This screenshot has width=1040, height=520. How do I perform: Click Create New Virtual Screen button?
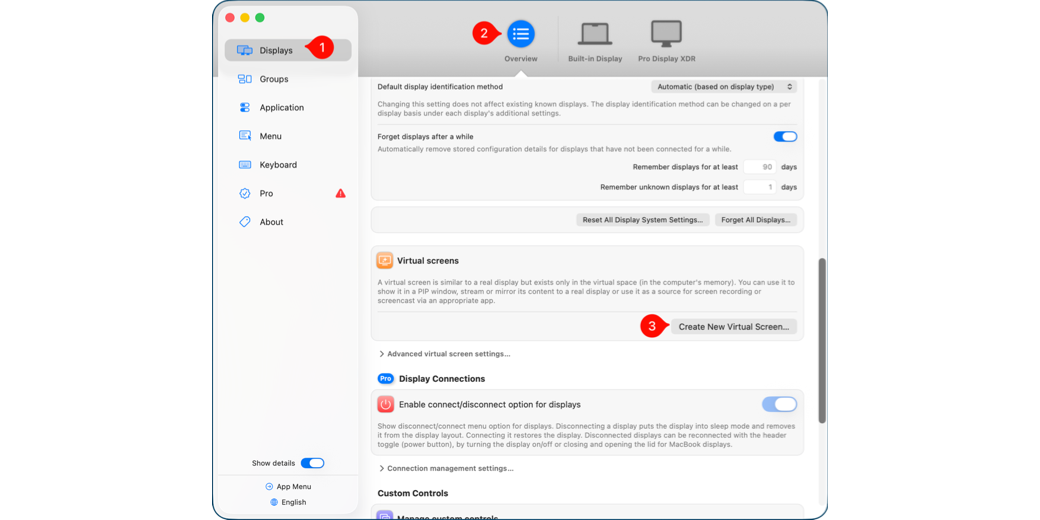coord(734,327)
